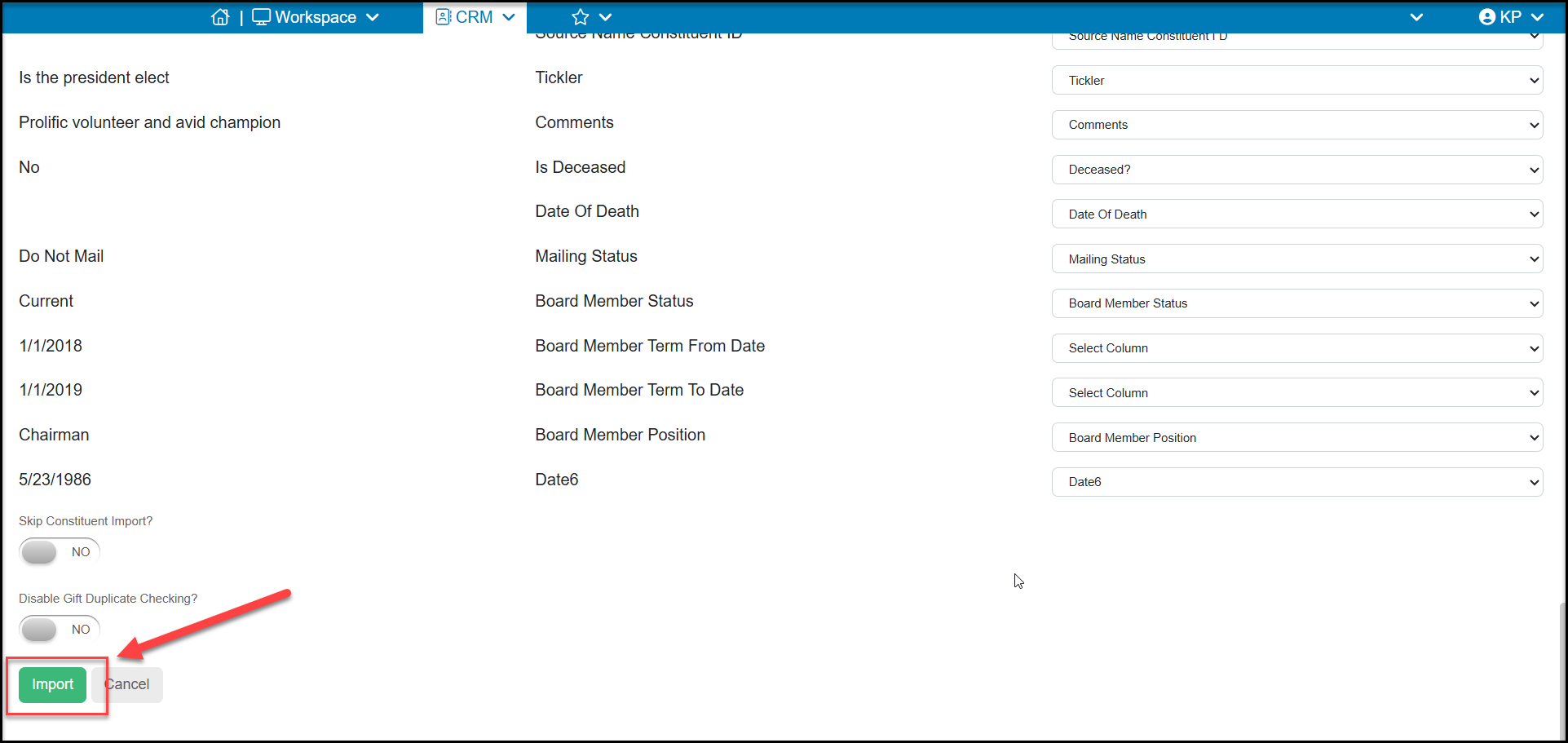Go to the Home icon
Viewport: 1568px width, 743px height.
tap(220, 17)
